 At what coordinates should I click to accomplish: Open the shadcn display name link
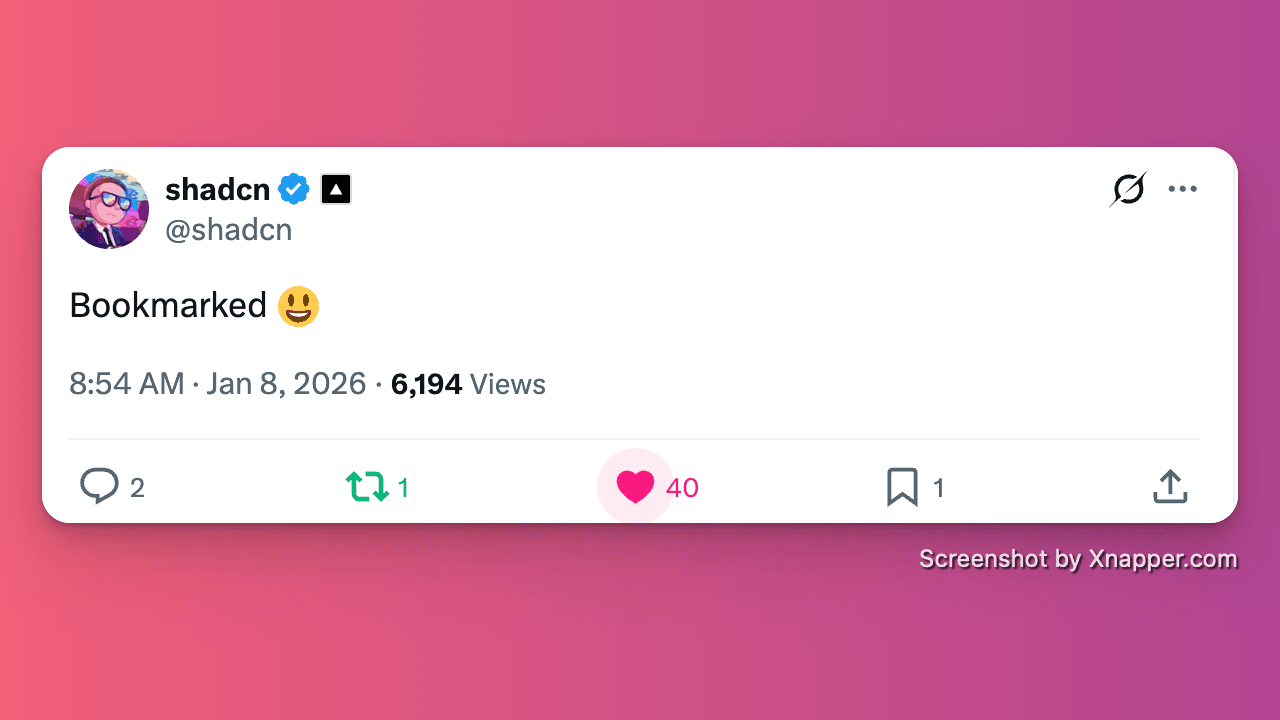point(218,189)
